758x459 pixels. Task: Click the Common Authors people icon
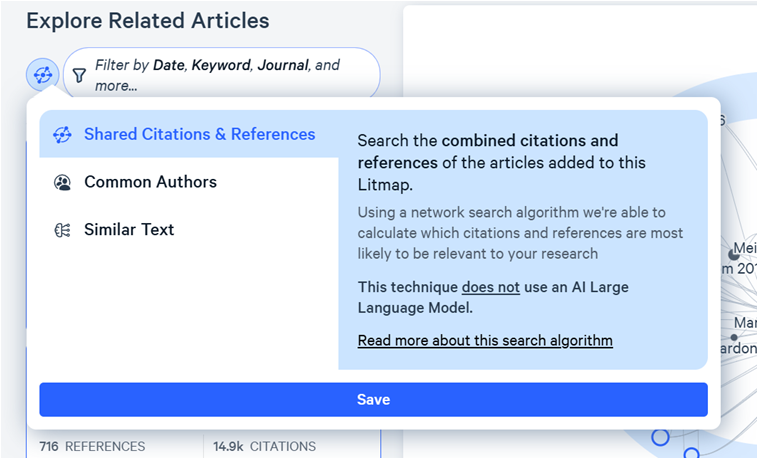pyautogui.click(x=62, y=182)
